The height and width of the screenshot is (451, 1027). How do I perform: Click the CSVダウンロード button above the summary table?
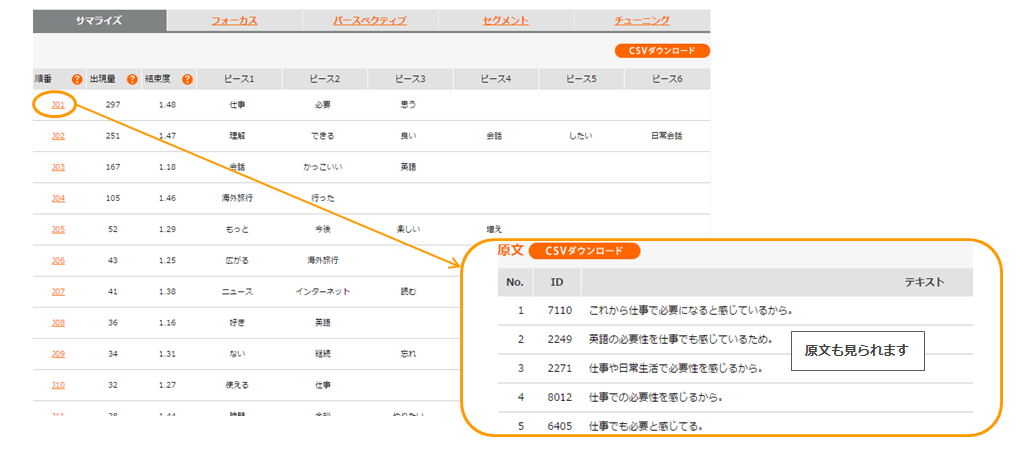(662, 51)
